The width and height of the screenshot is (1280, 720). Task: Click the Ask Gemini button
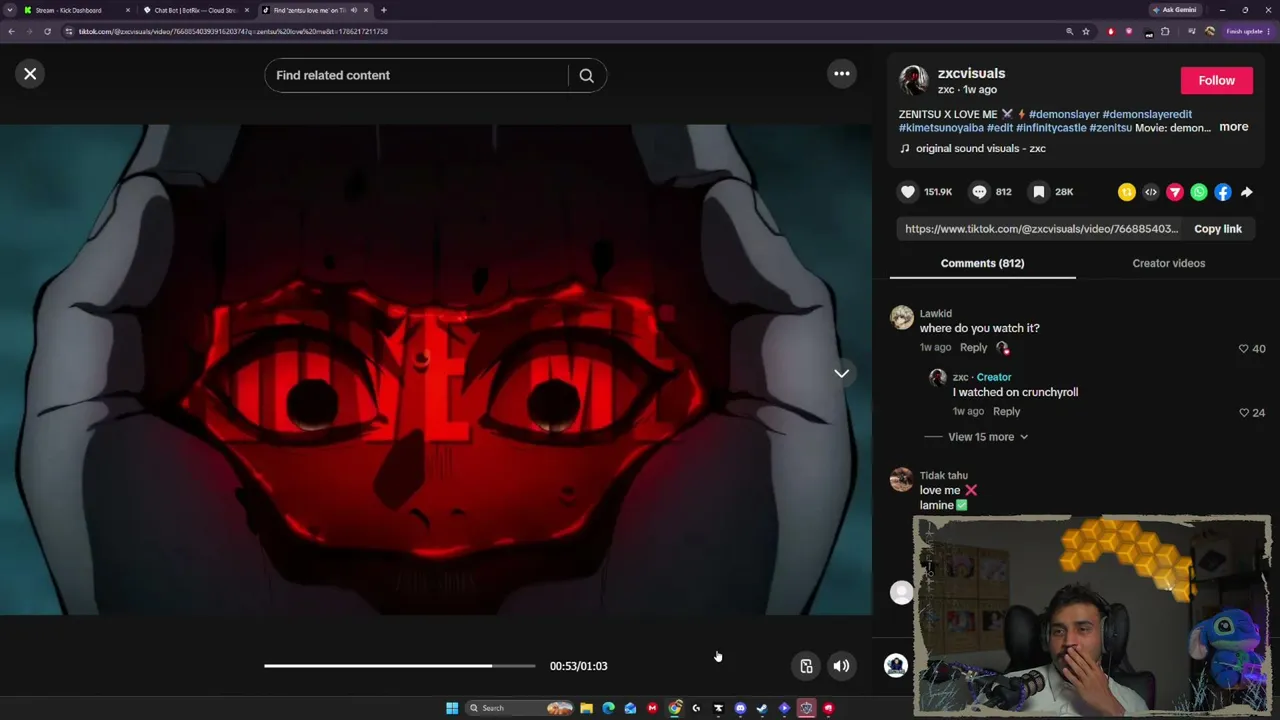(x=1174, y=10)
